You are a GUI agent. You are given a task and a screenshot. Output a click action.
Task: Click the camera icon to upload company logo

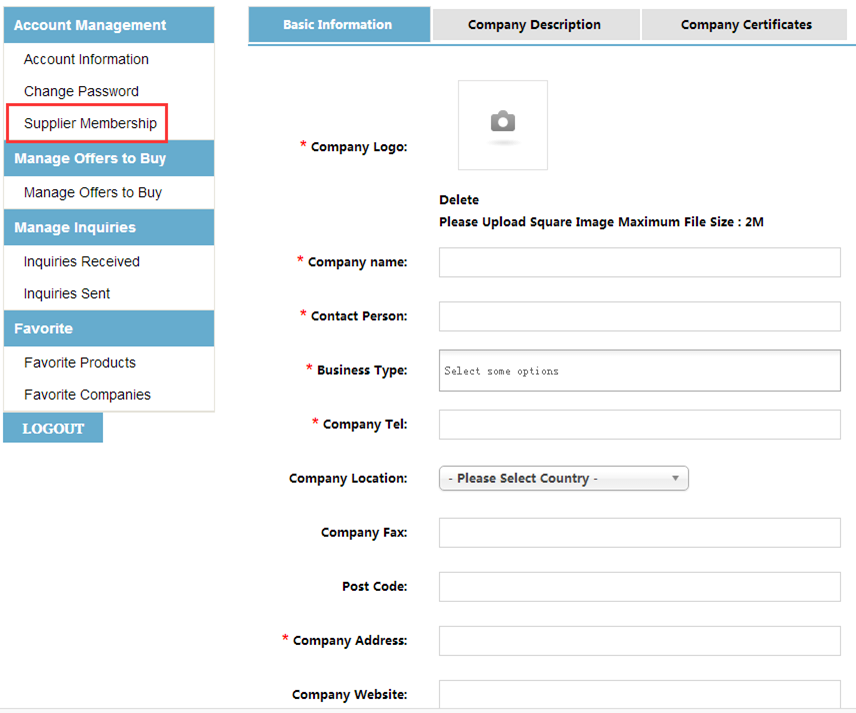tap(503, 121)
